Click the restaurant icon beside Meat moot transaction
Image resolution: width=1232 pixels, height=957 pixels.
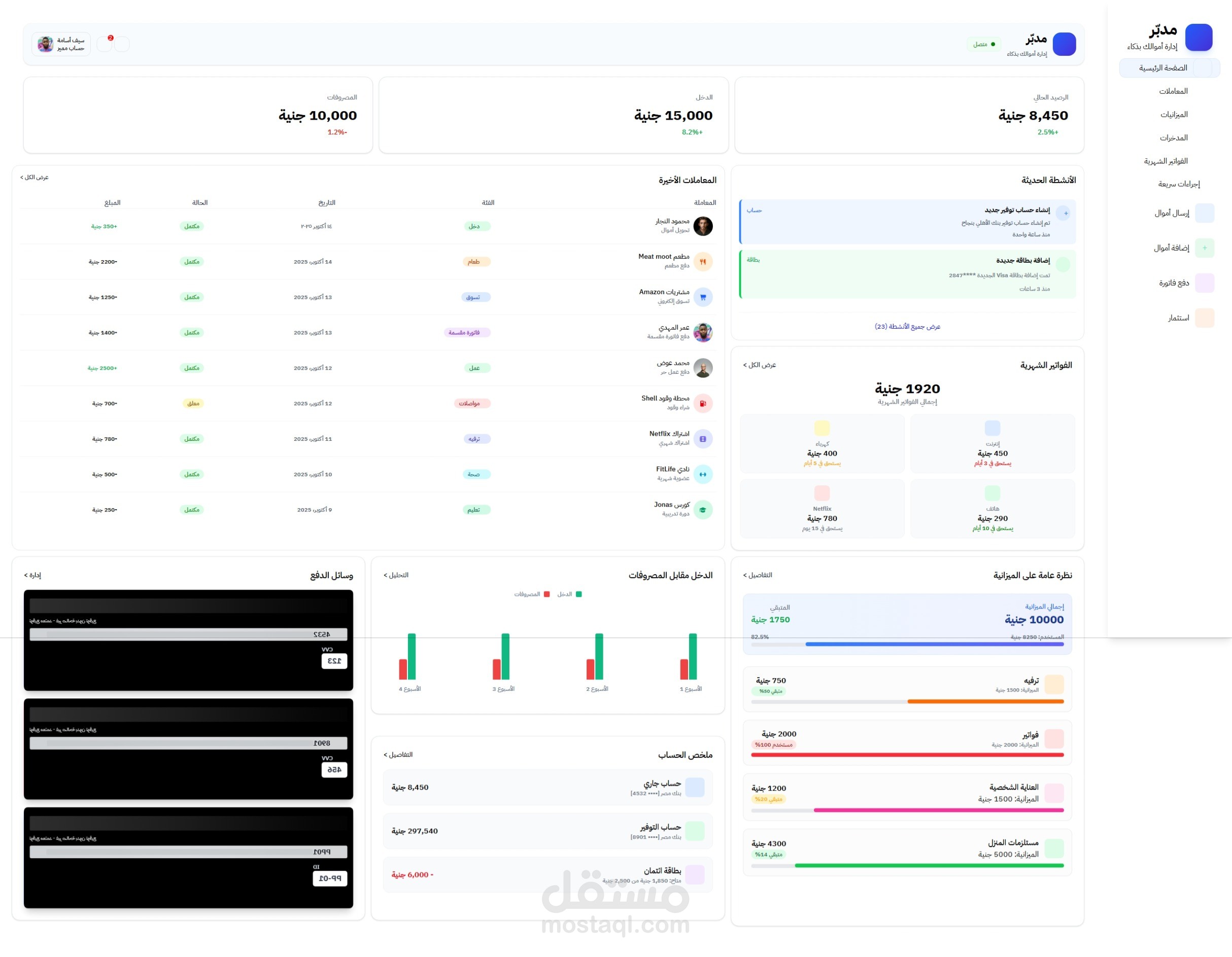(x=703, y=262)
